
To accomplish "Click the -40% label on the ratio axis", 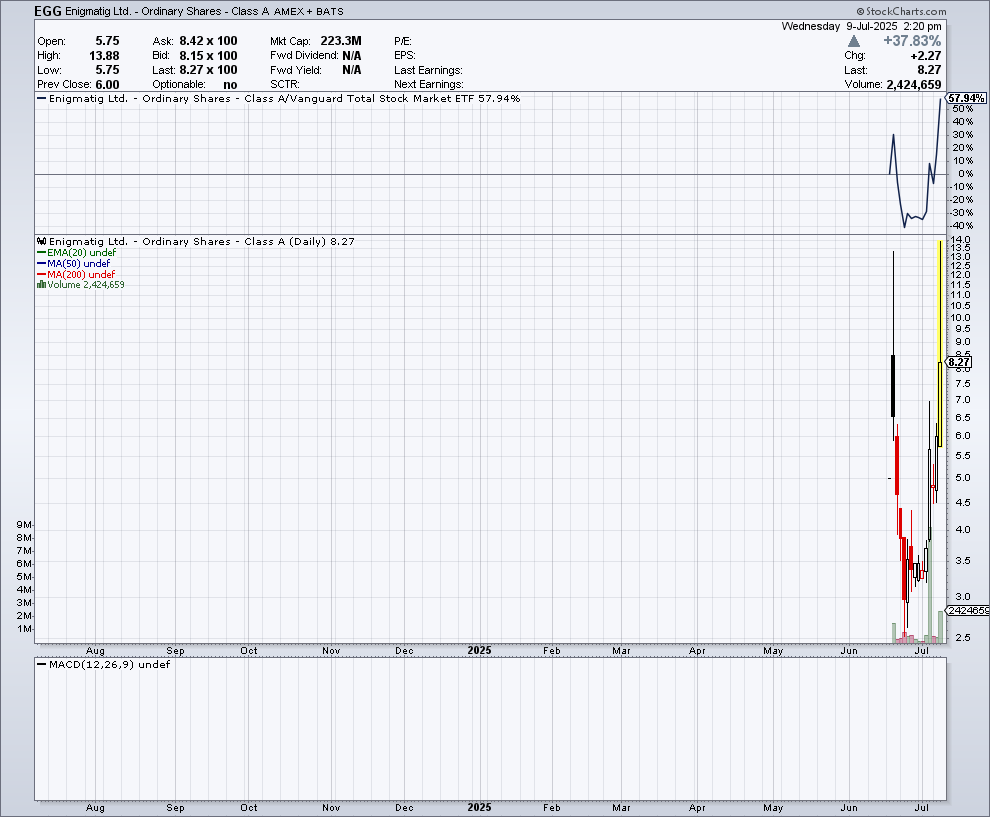I will (x=962, y=225).
